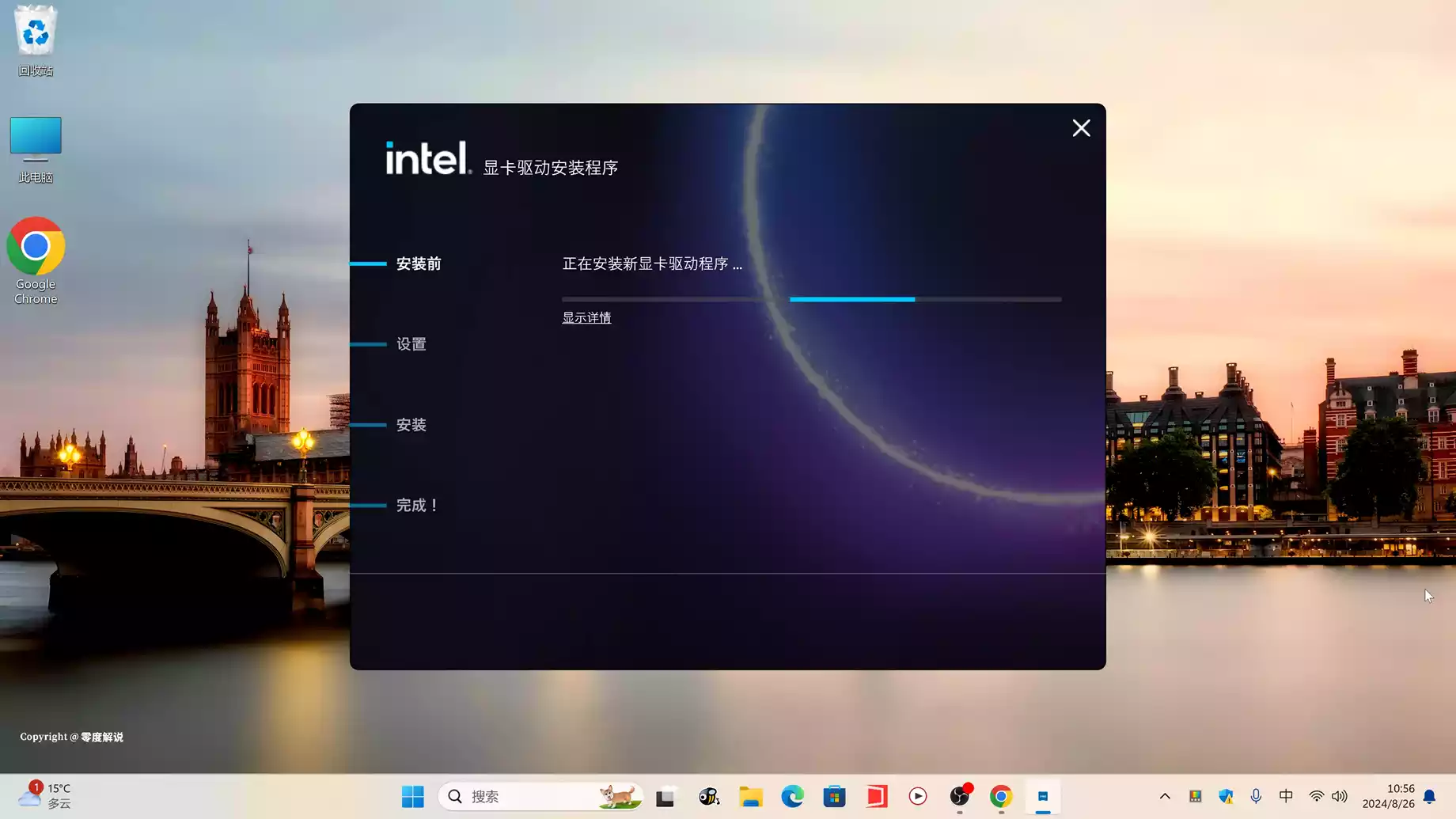
Task: Open the Wi-Fi network settings icon
Action: pos(1316,796)
